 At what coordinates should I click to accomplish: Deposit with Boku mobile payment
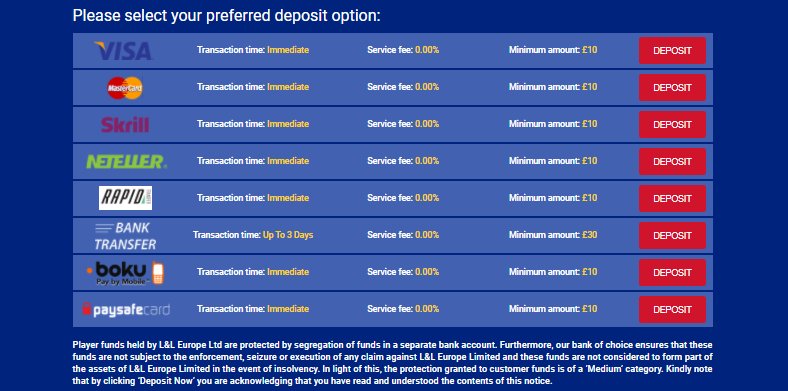click(672, 272)
